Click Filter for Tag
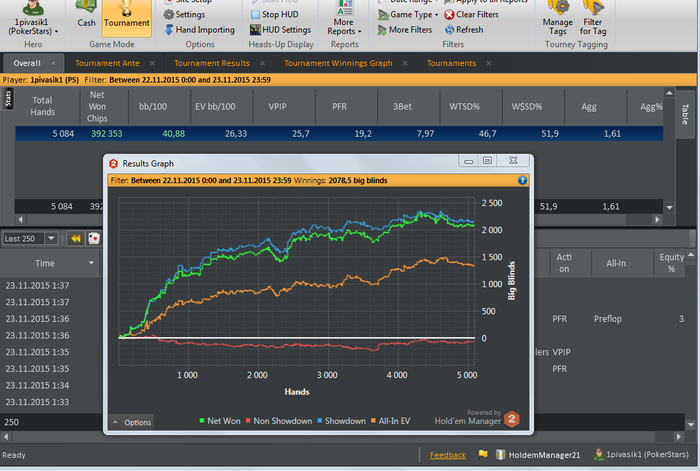Image resolution: width=700 pixels, height=471 pixels. point(593,19)
